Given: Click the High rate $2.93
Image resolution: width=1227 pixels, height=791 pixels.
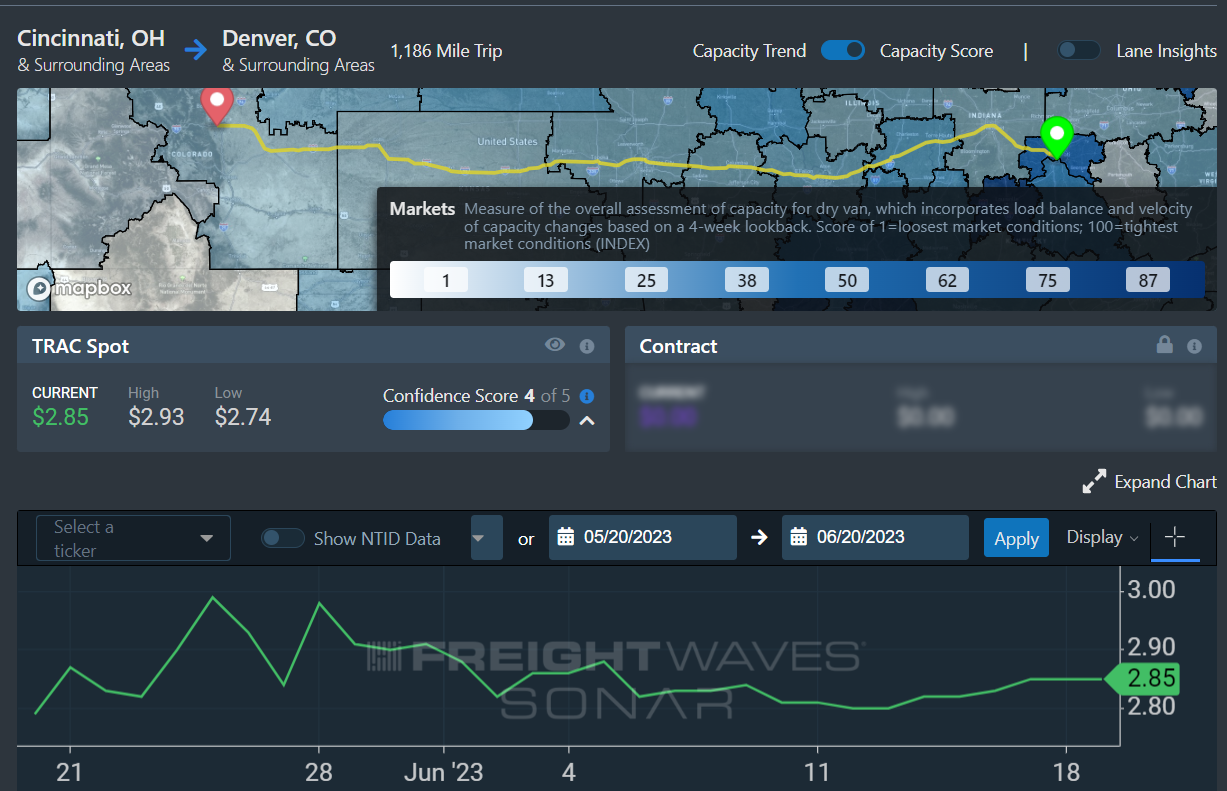Looking at the screenshot, I should 156,417.
